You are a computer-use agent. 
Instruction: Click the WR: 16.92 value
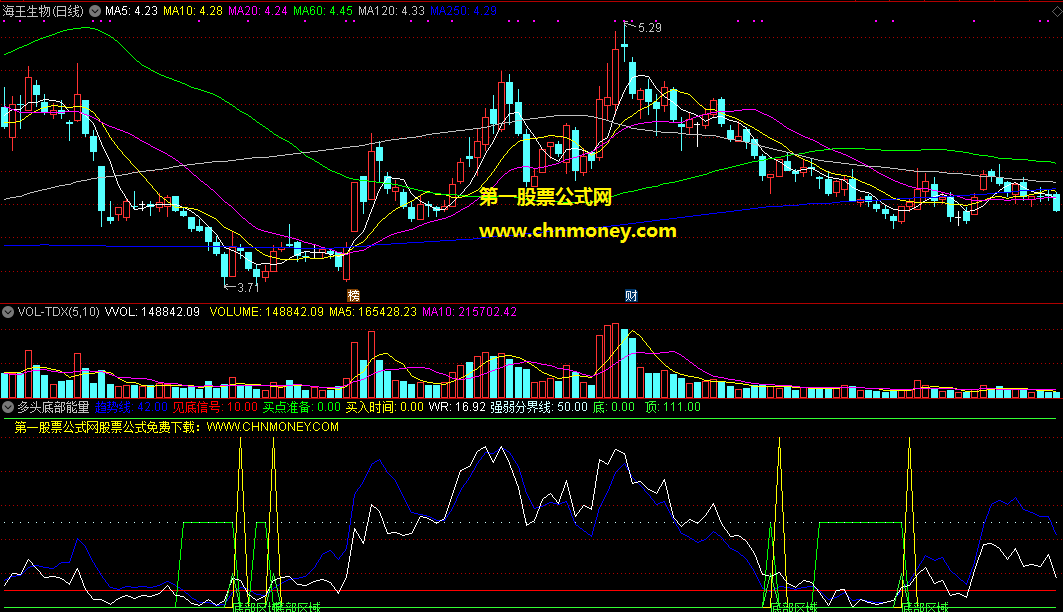coord(457,407)
